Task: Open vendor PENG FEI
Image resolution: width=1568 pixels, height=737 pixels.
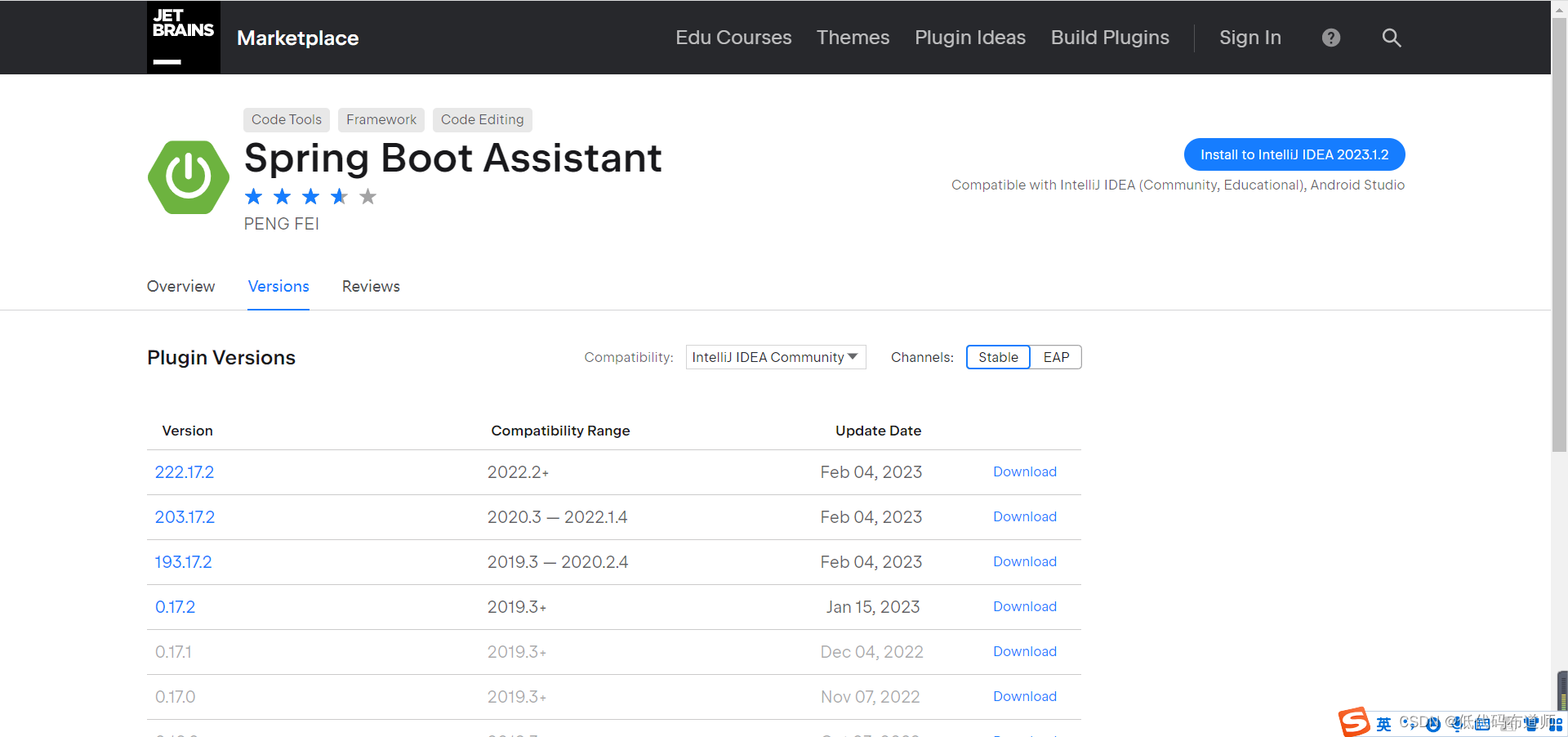Action: click(x=282, y=224)
